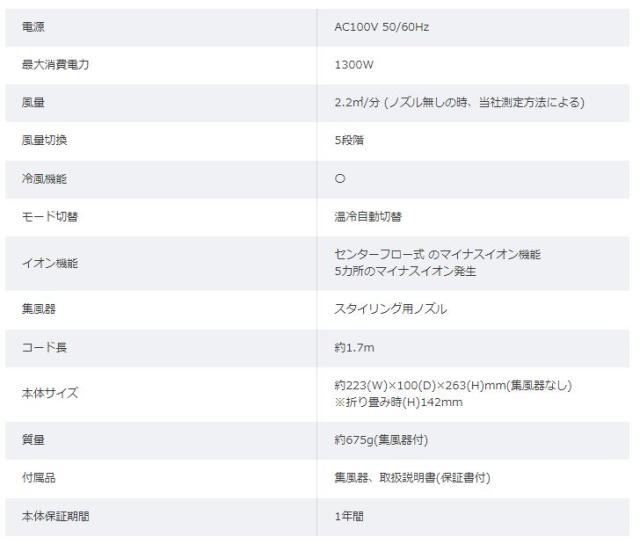
Task: Click the 電源 row label
Action: coord(33,26)
